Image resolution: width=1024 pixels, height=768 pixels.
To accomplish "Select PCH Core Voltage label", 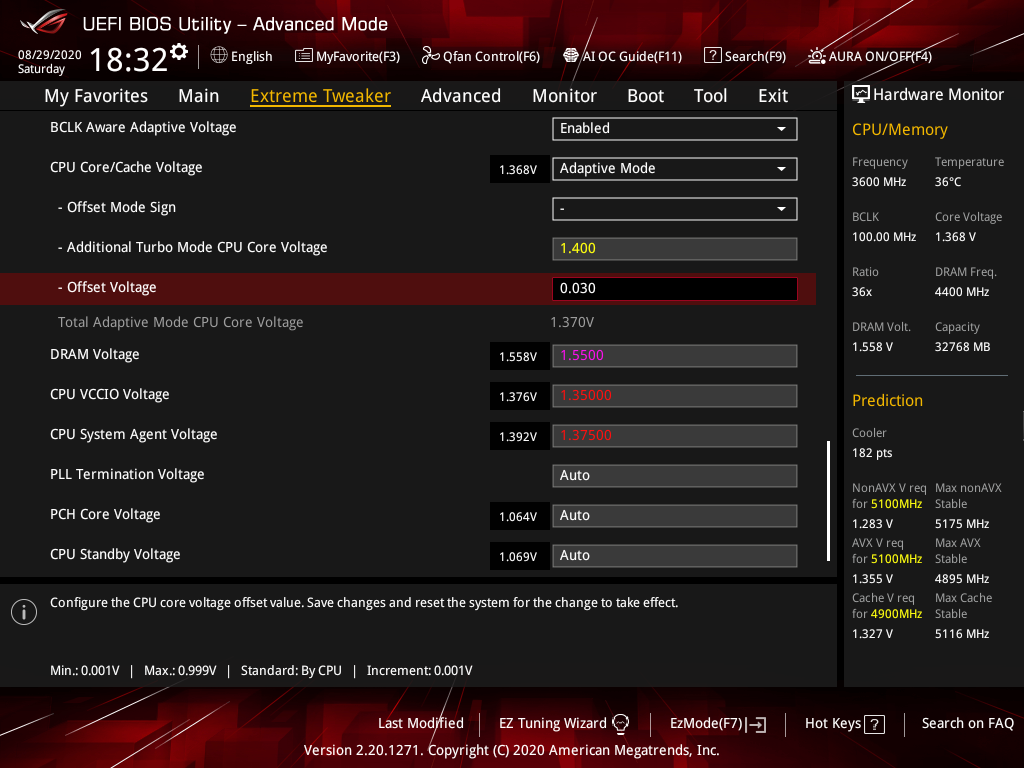I will 105,514.
